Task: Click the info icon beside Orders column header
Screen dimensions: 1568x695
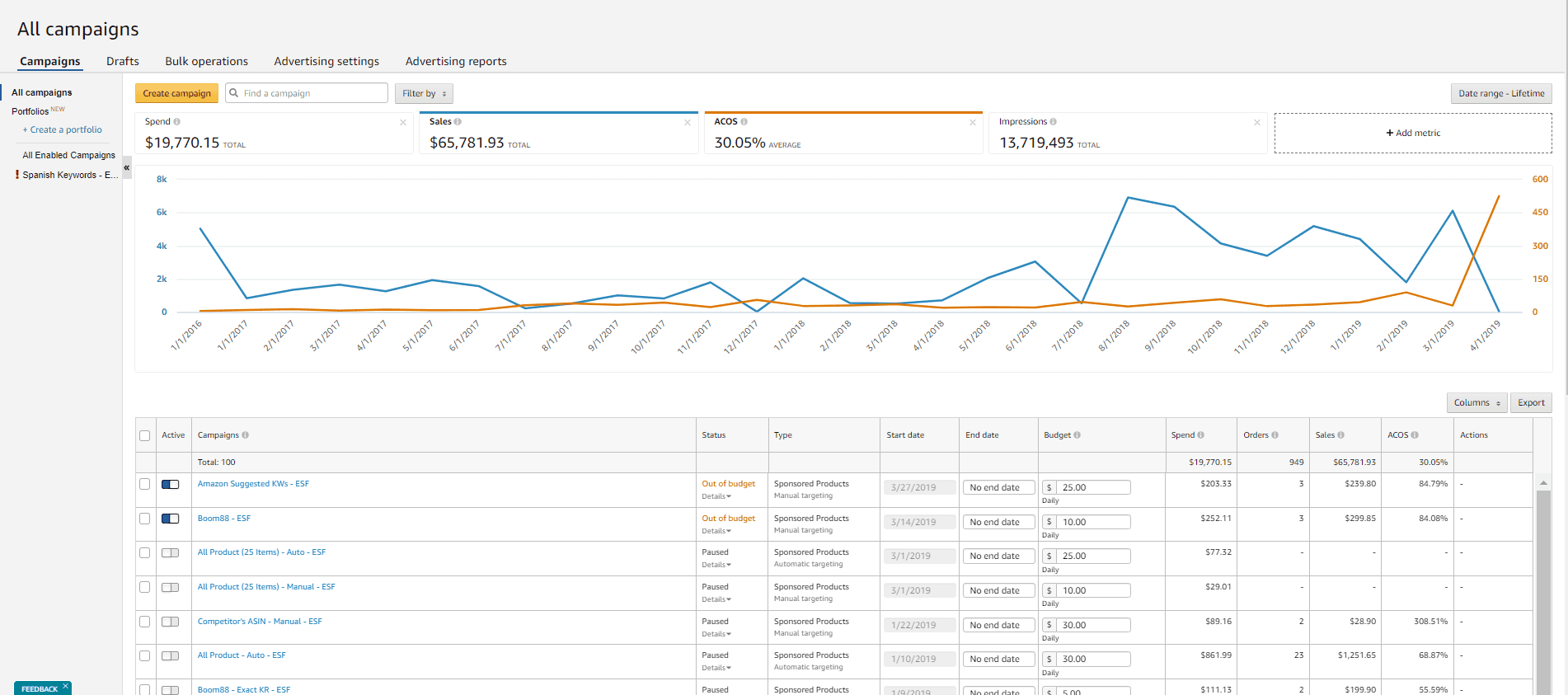Action: pyautogui.click(x=1275, y=435)
